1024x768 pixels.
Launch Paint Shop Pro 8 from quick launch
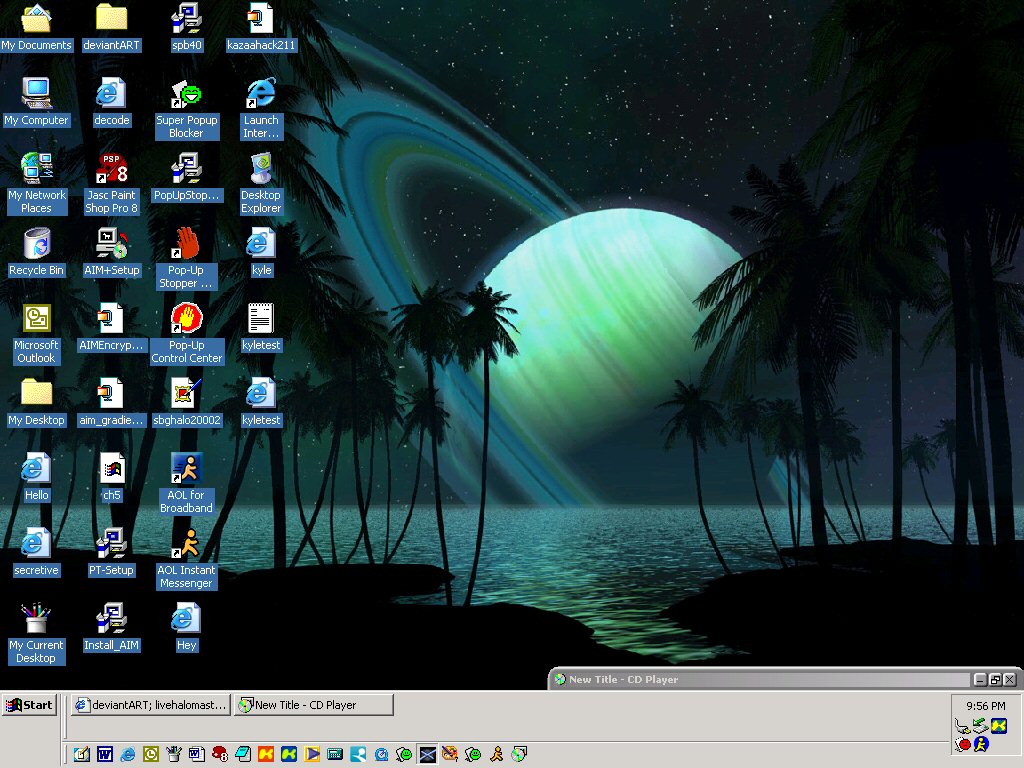[220, 754]
